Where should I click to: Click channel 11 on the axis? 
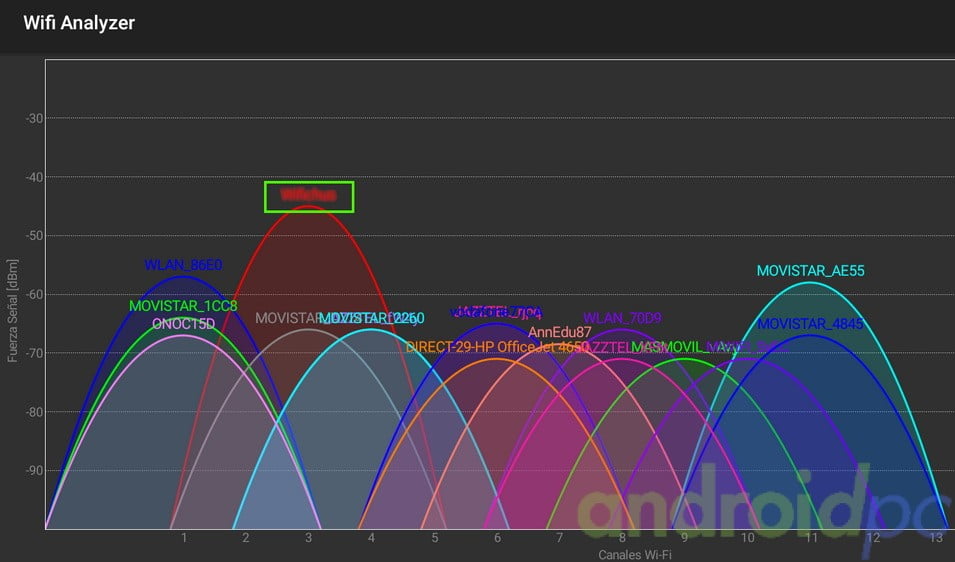810,538
